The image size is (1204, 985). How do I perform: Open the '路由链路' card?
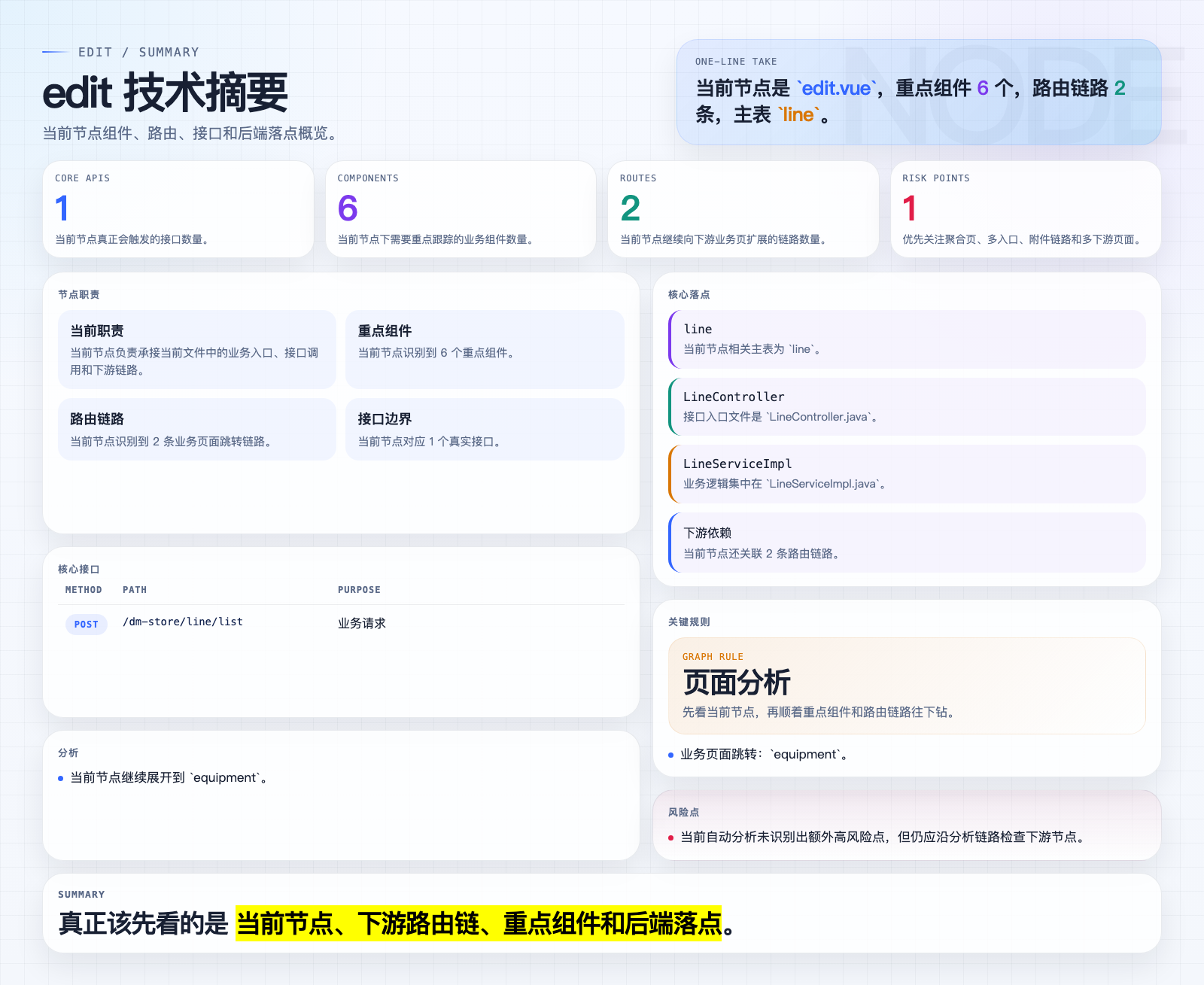[x=197, y=429]
